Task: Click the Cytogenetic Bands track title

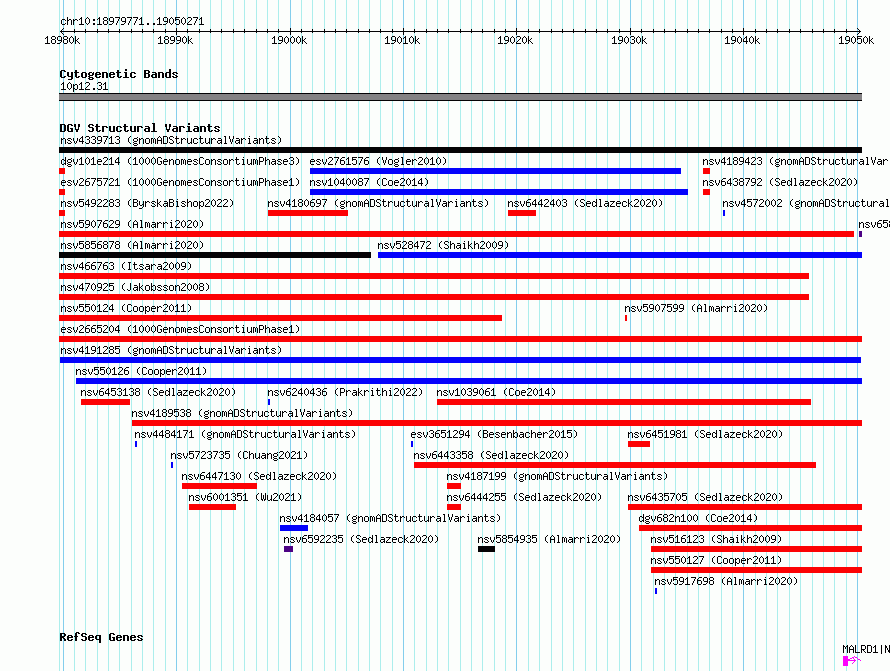Action: [119, 74]
